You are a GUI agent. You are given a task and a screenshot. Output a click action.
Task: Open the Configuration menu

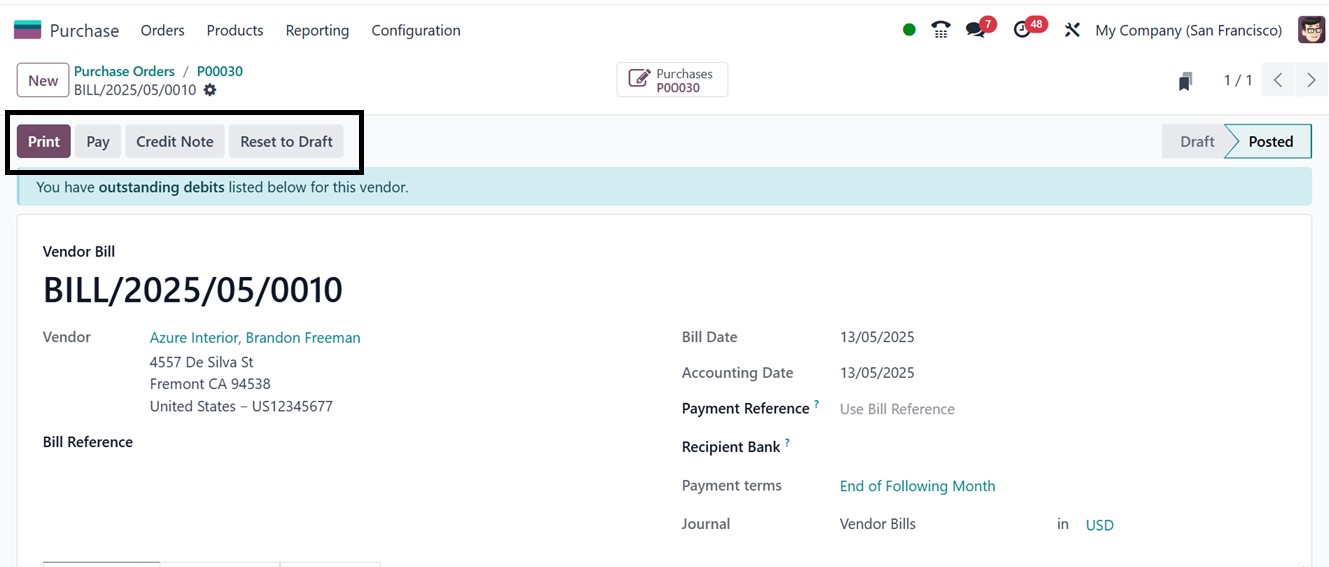[416, 30]
